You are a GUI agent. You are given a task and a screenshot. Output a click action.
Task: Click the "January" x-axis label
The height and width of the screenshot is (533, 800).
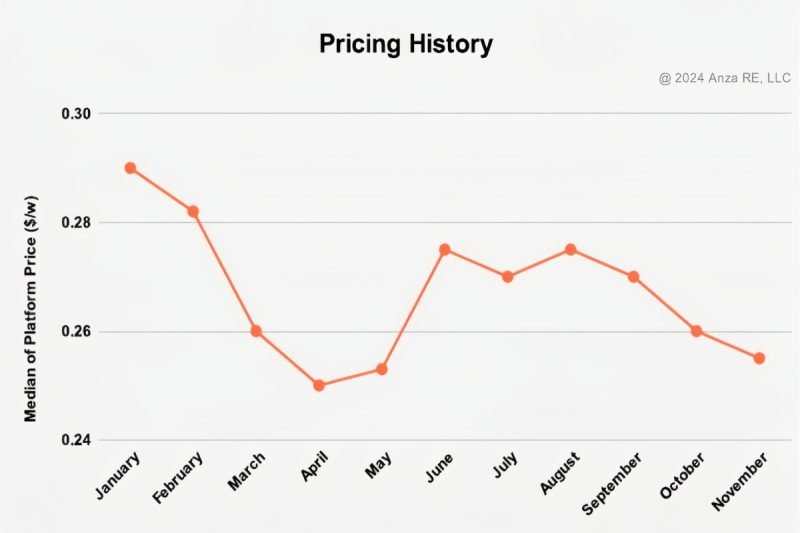click(118, 476)
